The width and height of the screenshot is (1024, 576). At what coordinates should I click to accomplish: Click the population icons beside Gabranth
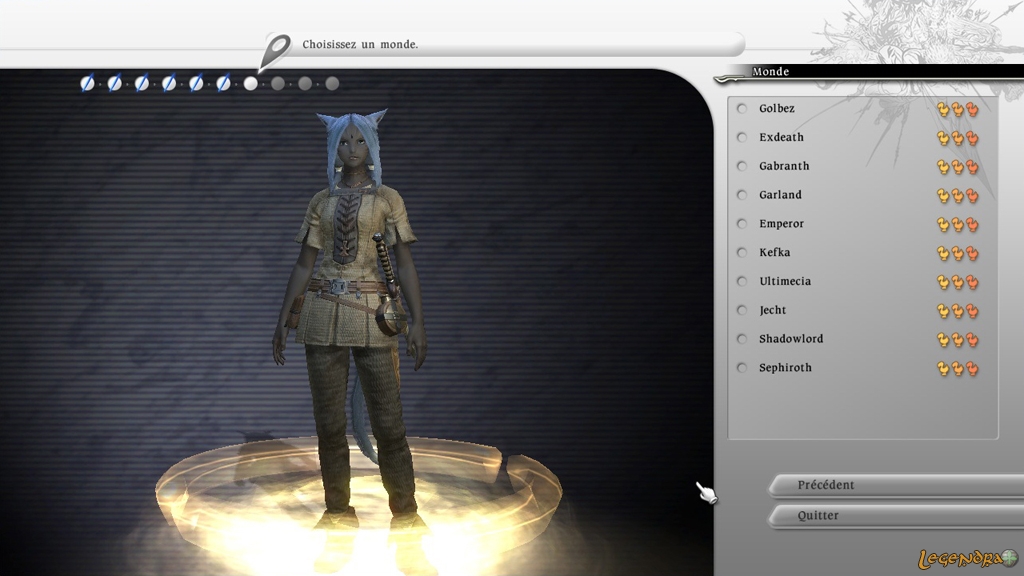tap(957, 167)
